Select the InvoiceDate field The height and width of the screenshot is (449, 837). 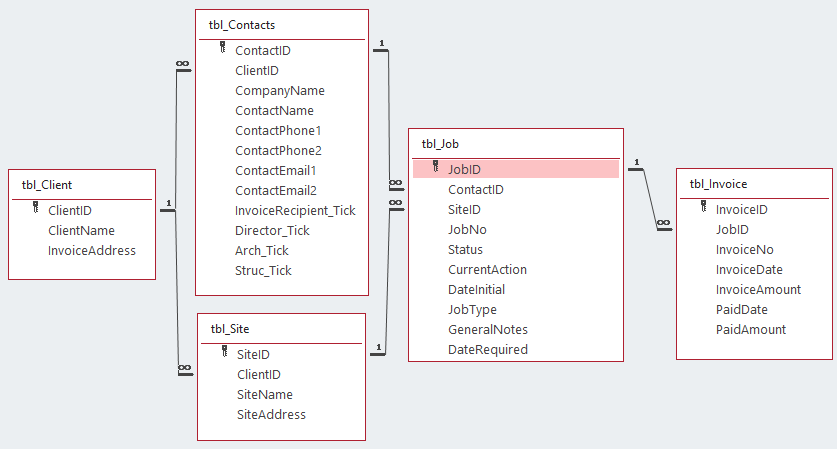749,269
